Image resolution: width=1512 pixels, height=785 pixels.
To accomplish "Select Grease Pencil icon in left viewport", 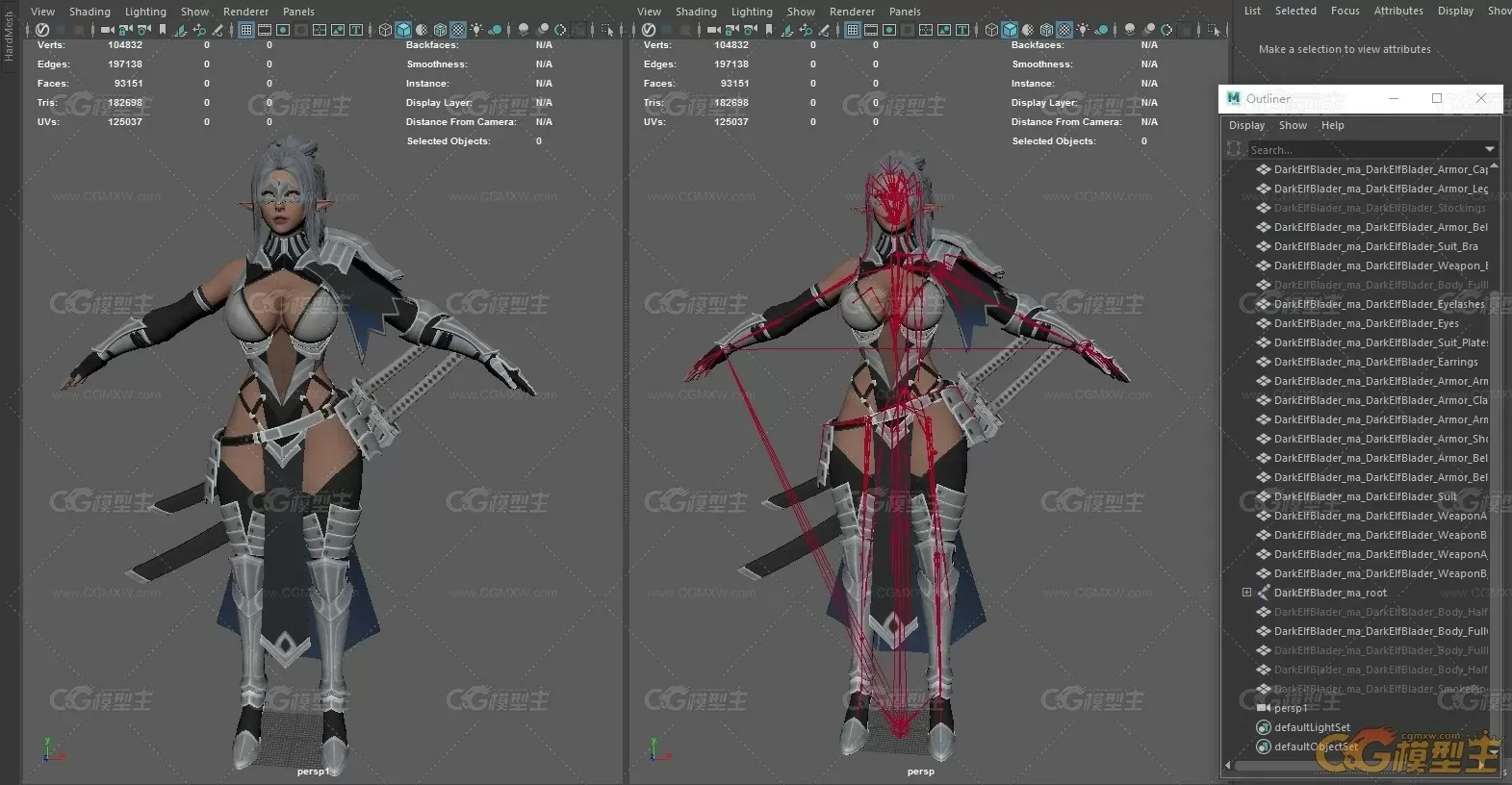I will coord(218,30).
